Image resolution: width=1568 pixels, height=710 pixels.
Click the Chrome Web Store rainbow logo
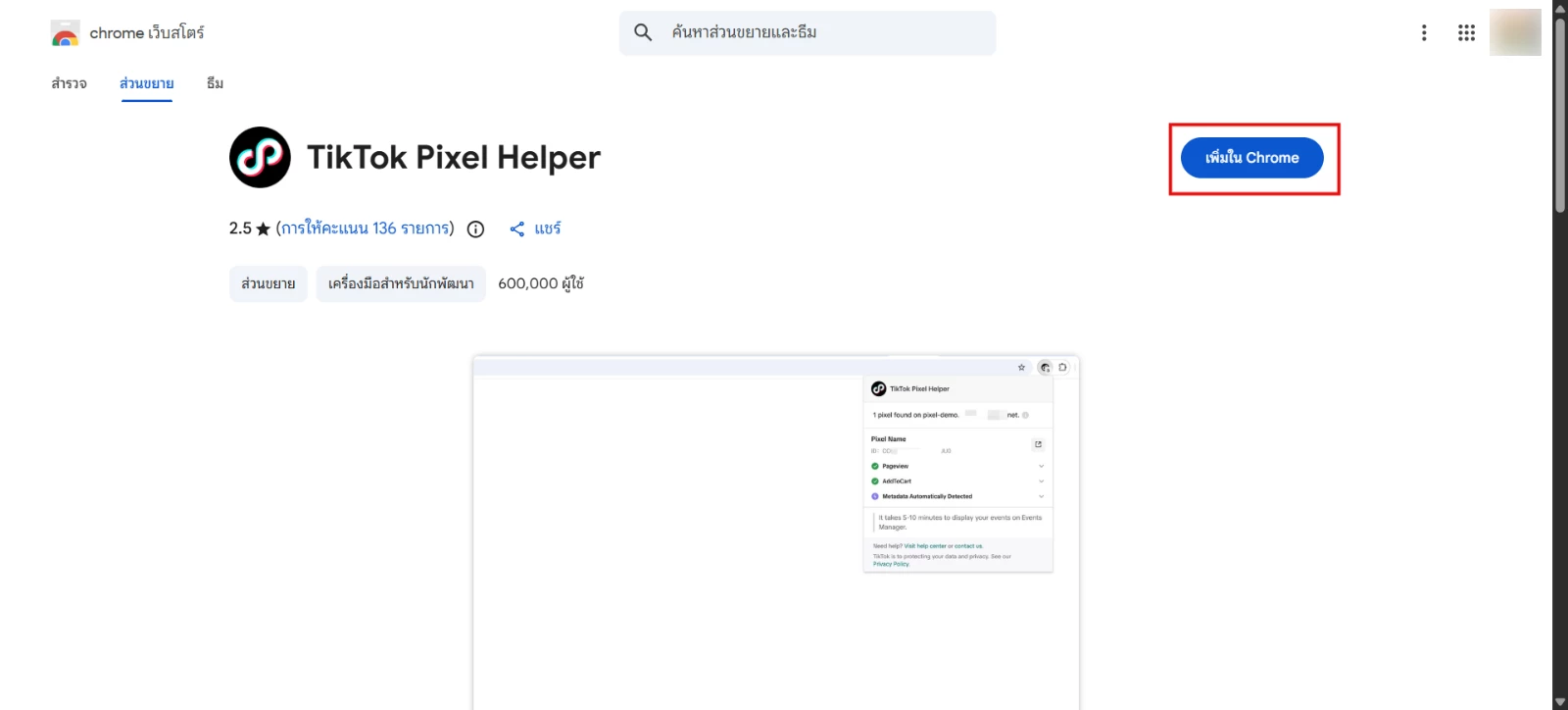(65, 33)
